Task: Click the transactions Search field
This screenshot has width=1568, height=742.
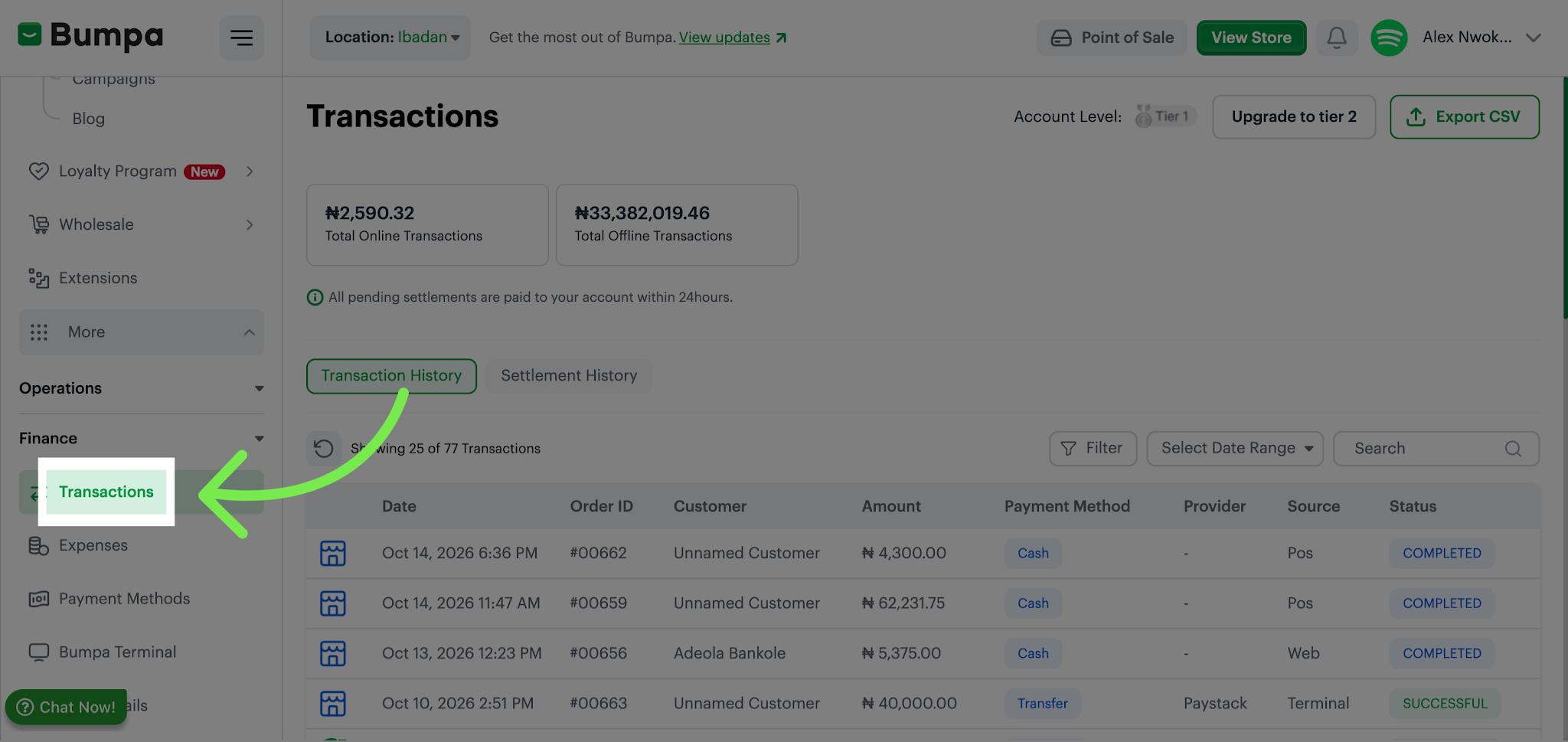Action: tap(1436, 449)
